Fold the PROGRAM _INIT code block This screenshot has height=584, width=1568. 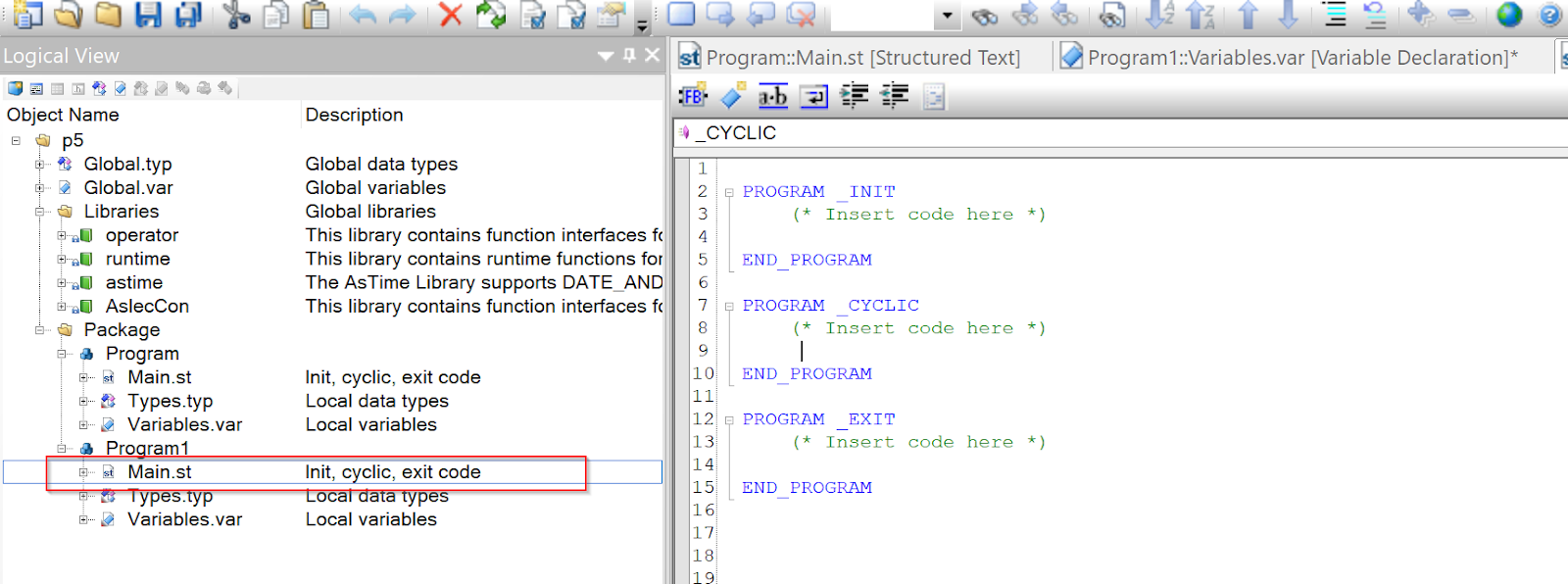[729, 192]
